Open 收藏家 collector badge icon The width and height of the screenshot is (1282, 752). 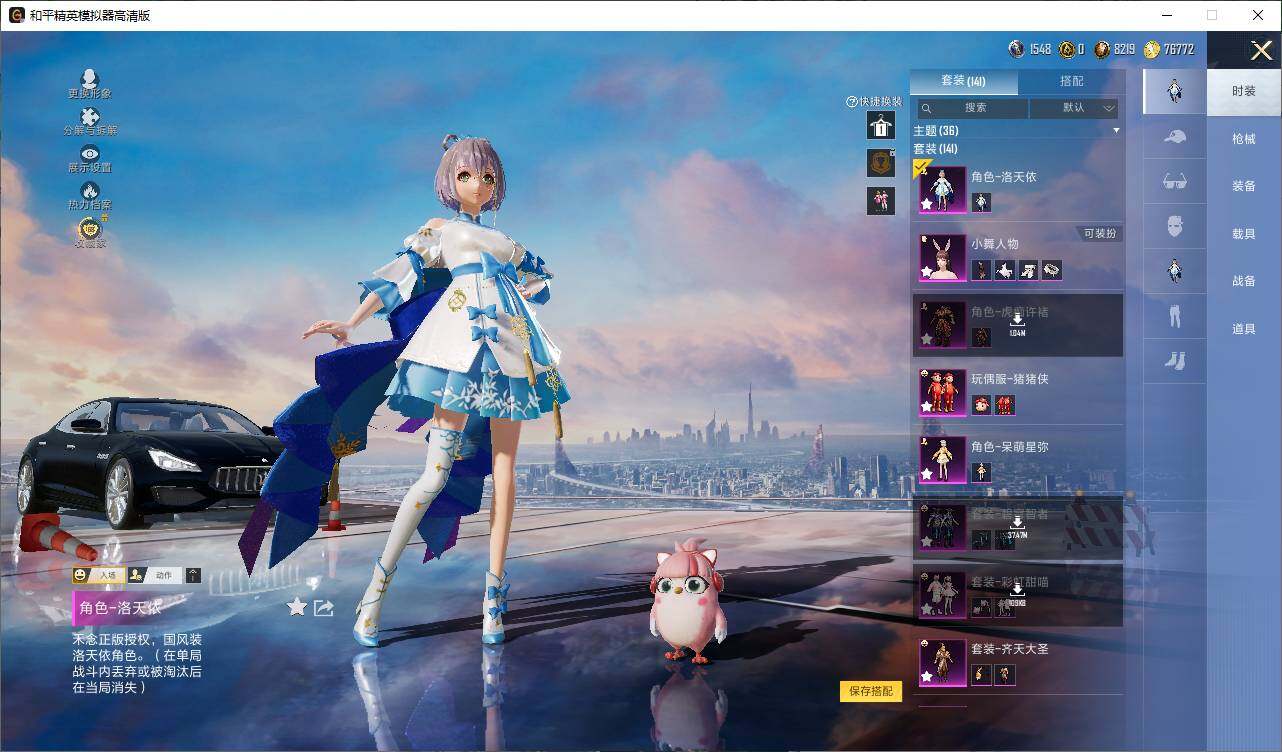[90, 228]
